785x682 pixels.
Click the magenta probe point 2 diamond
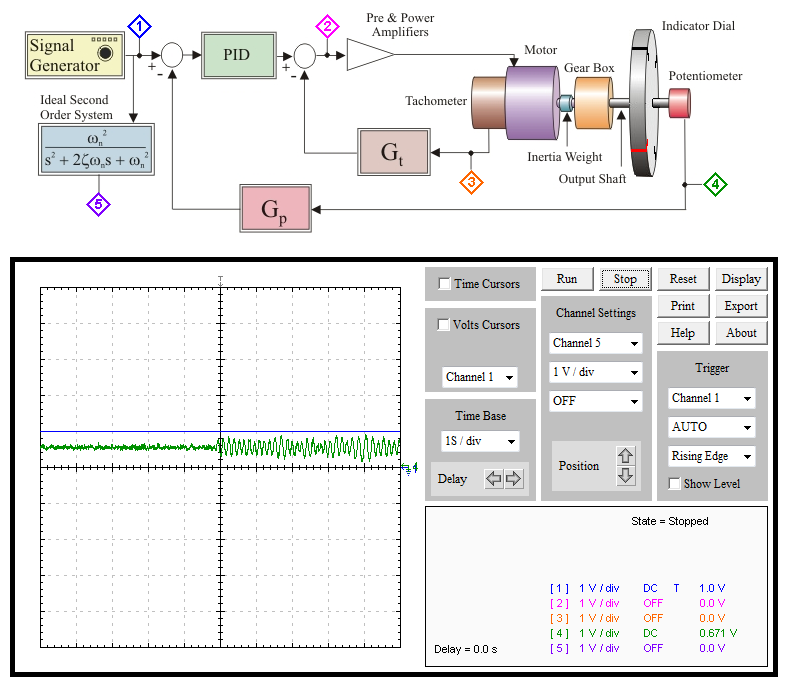(x=327, y=26)
